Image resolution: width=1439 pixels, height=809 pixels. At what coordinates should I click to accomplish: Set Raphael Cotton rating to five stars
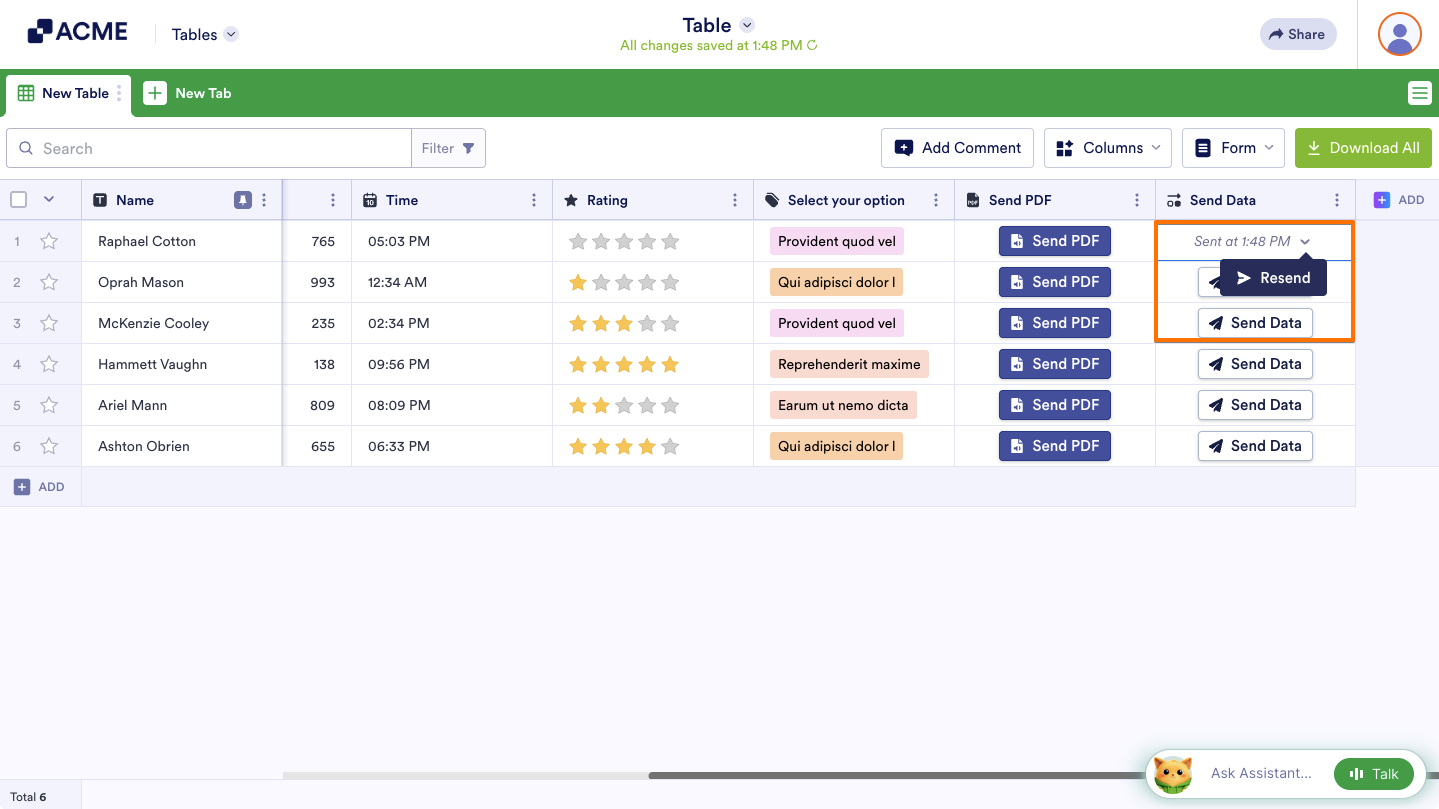(670, 241)
